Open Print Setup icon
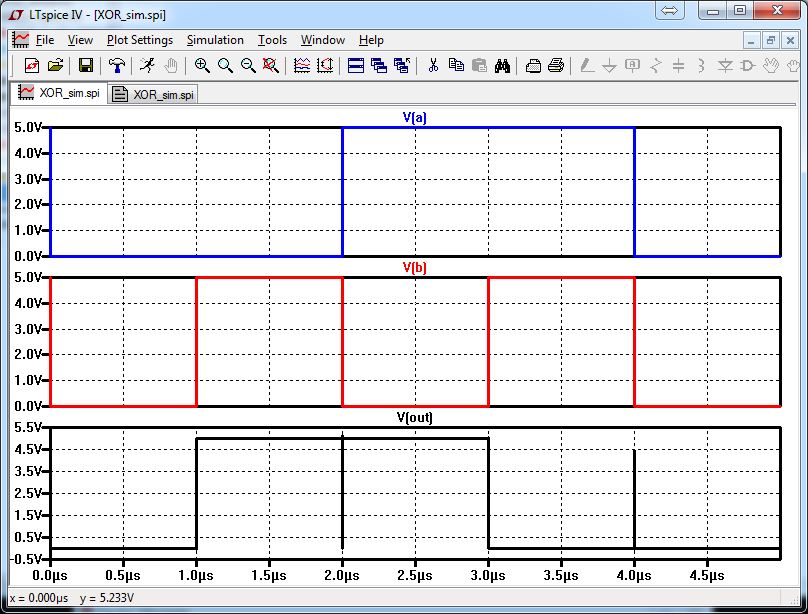The image size is (808, 614). [x=533, y=65]
